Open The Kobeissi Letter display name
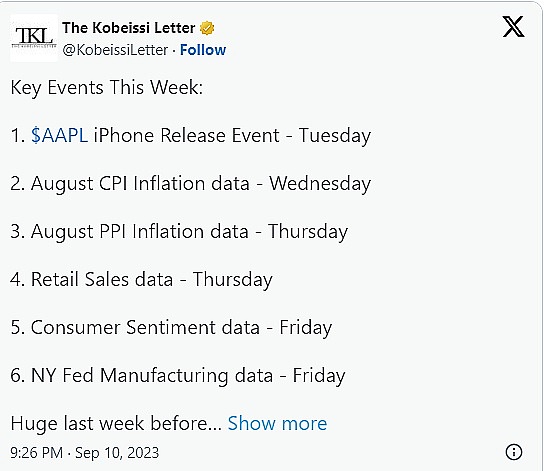The height and width of the screenshot is (471, 545). pos(129,28)
